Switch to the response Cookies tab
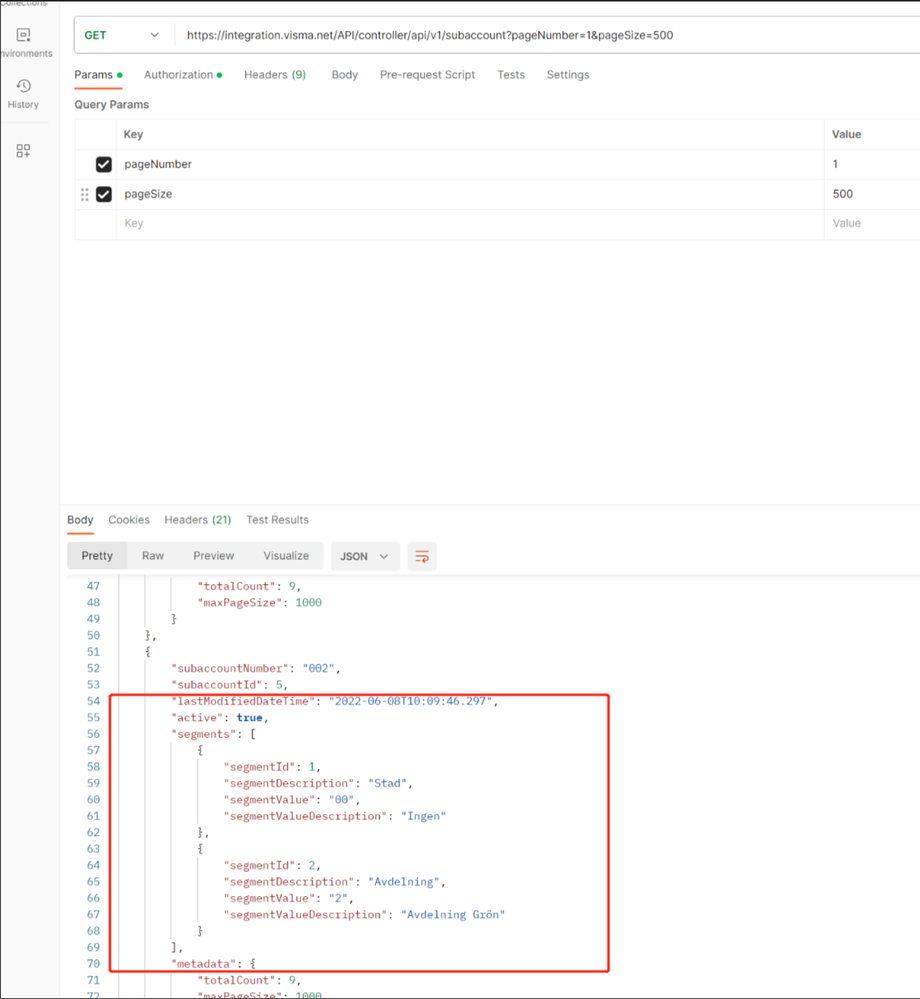This screenshot has height=999, width=920. [x=129, y=520]
